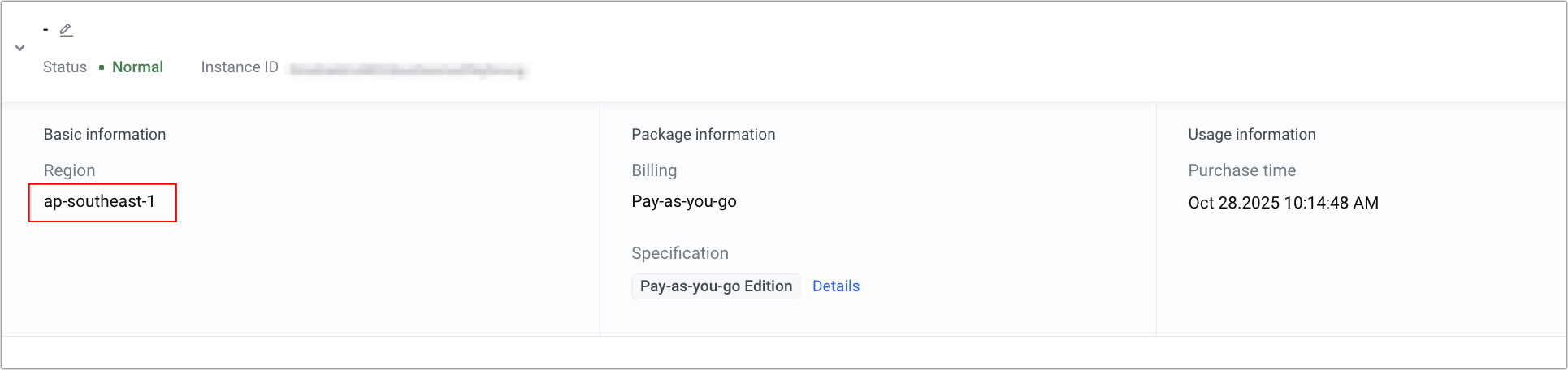The height and width of the screenshot is (370, 1568).
Task: Click the Instance ID label
Action: pos(240,67)
